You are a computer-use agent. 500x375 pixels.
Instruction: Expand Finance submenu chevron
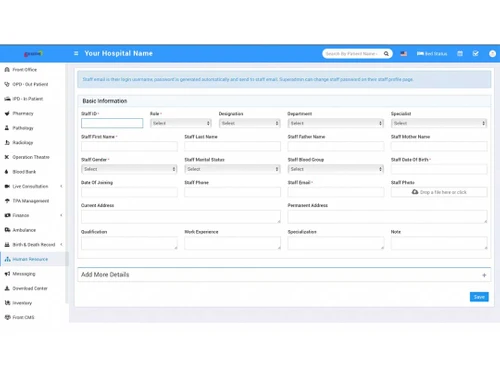(x=61, y=215)
